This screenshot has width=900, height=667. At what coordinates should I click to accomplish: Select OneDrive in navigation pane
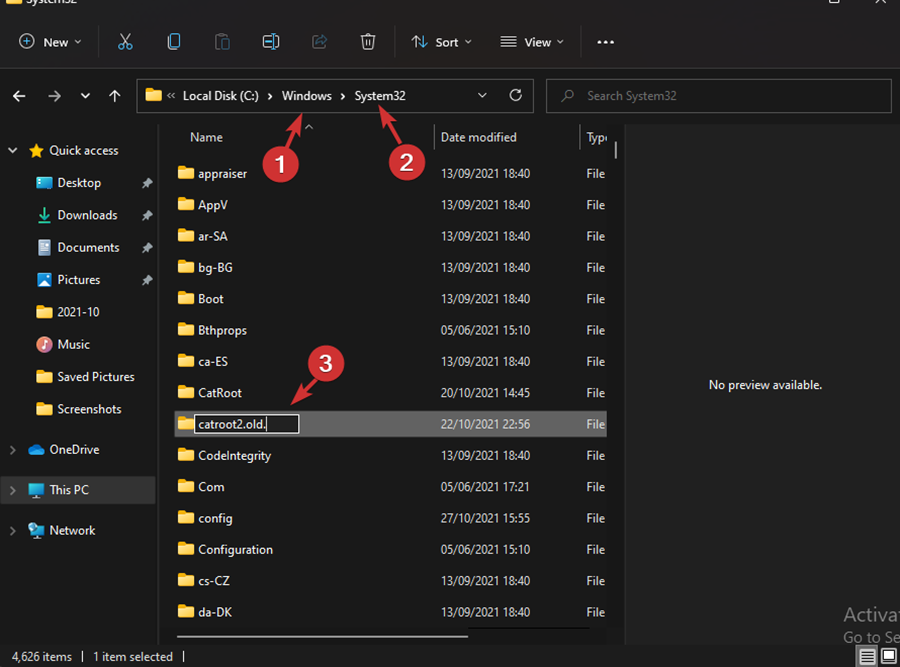(74, 450)
